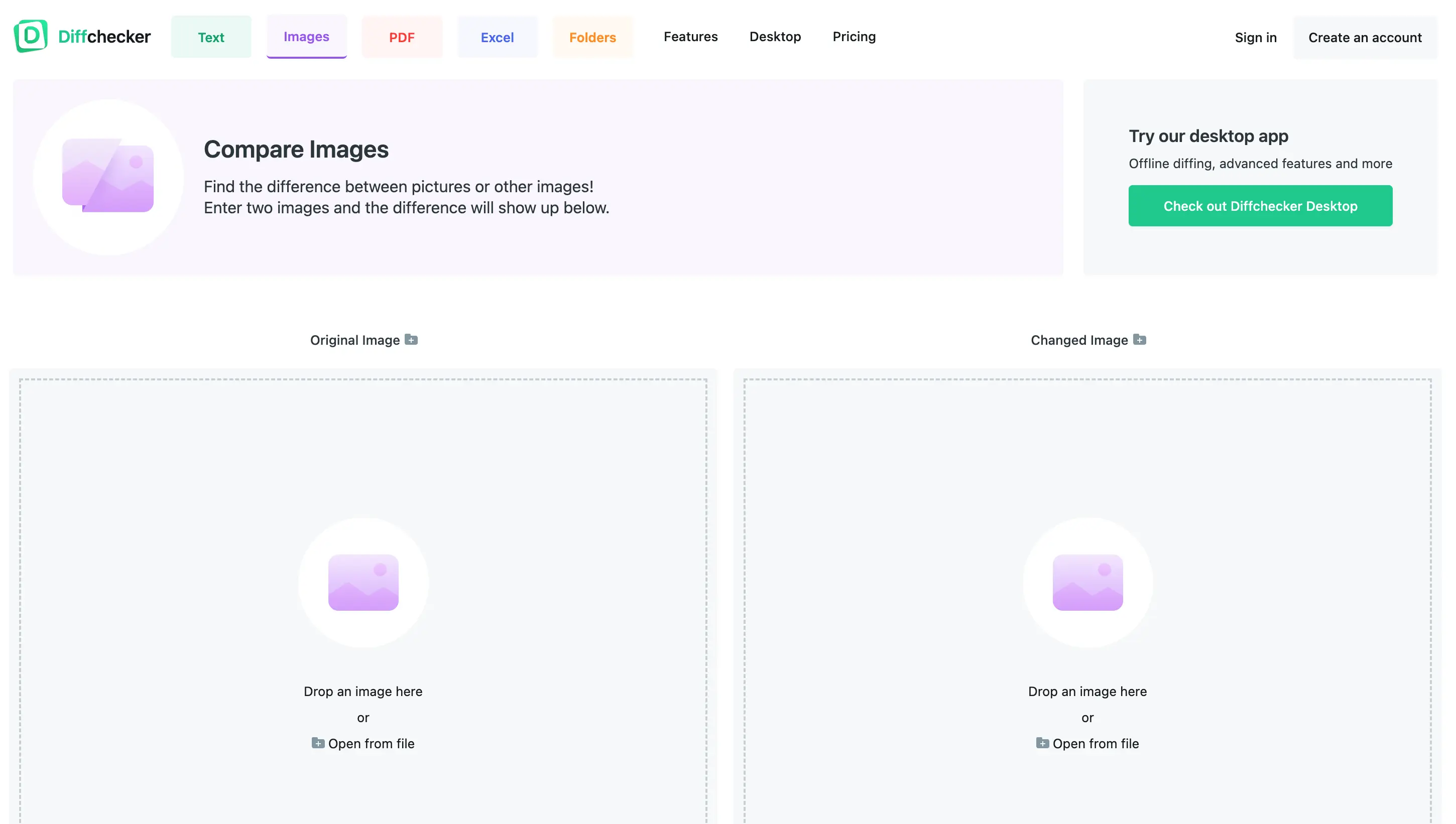Open the PDF comparison tab

[401, 37]
